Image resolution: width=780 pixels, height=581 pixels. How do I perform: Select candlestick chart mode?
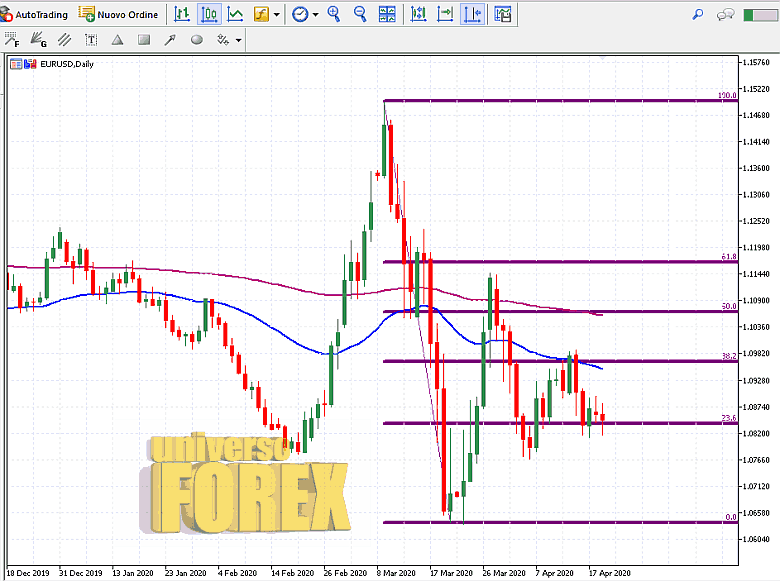209,14
